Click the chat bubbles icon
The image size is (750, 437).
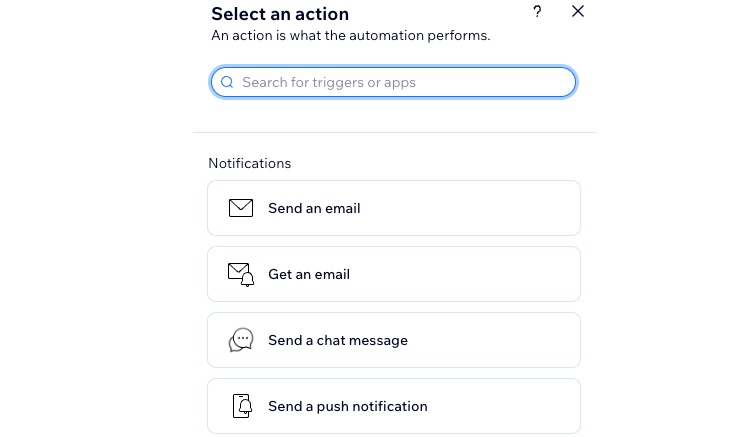click(x=241, y=340)
